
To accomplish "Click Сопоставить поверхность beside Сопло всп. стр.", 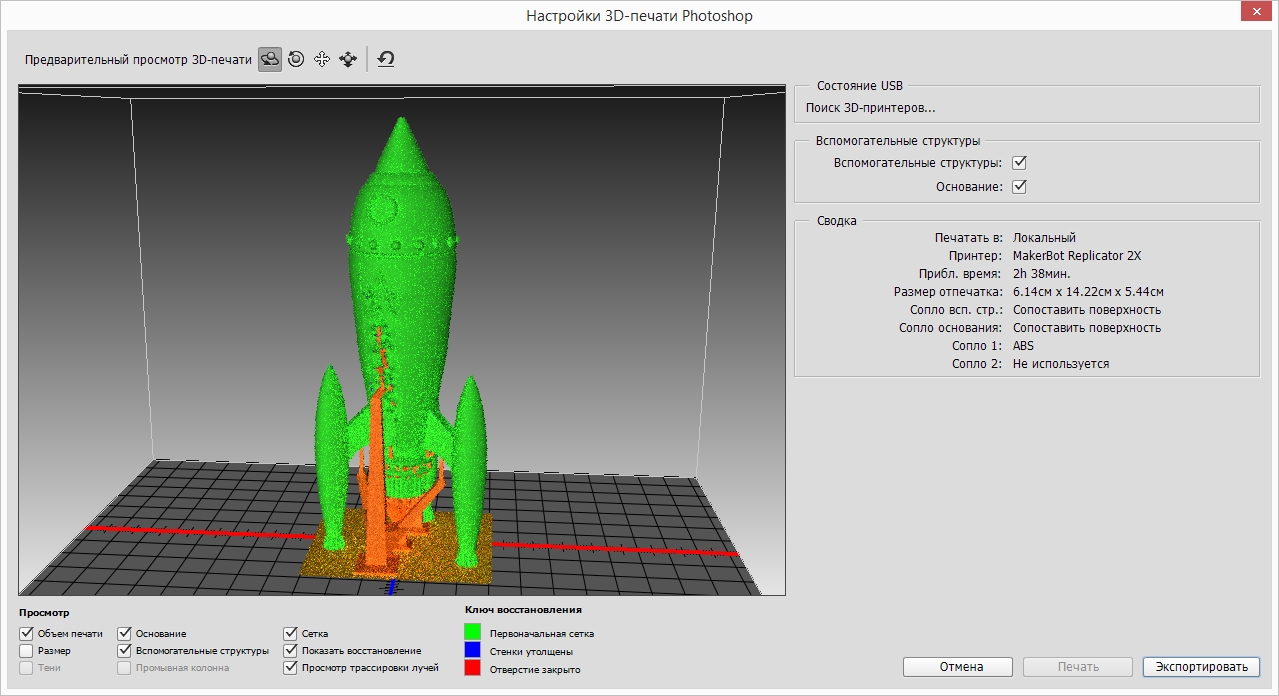I will pos(1087,310).
